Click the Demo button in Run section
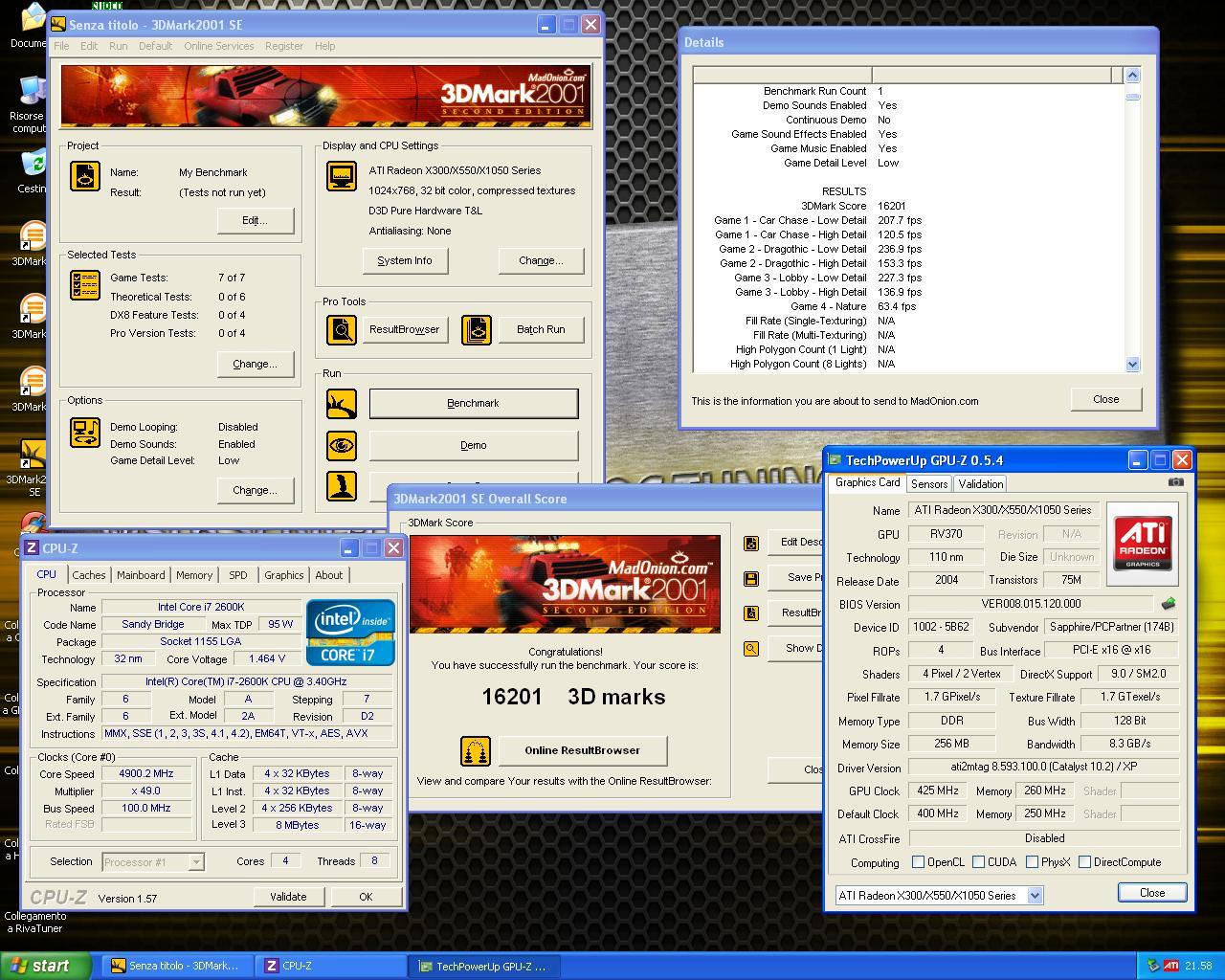 [474, 445]
